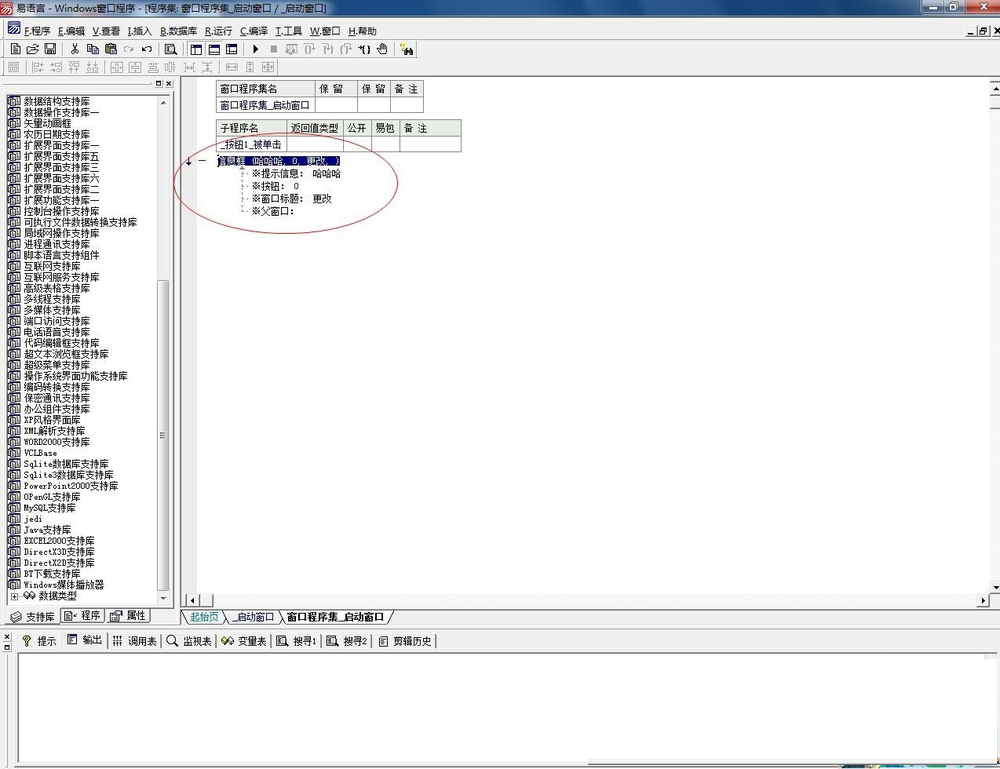Open the 提示 output tab
The image size is (1000, 769).
[x=39, y=641]
